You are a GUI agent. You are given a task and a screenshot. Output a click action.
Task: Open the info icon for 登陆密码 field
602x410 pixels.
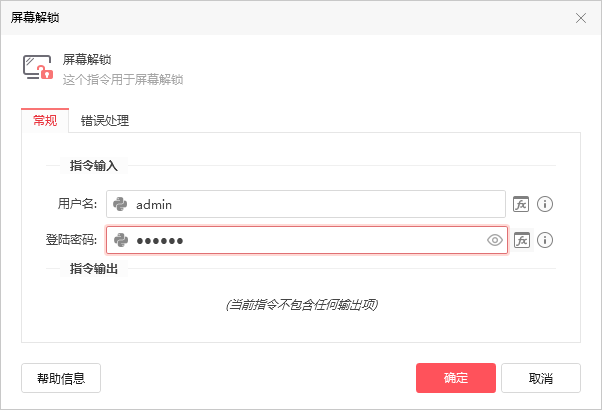pyautogui.click(x=545, y=240)
